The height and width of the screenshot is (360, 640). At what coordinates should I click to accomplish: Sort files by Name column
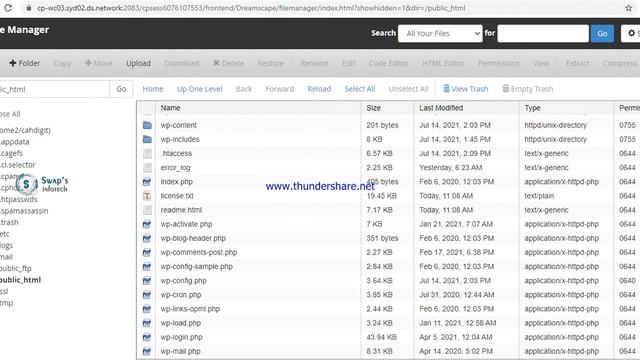[x=170, y=108]
